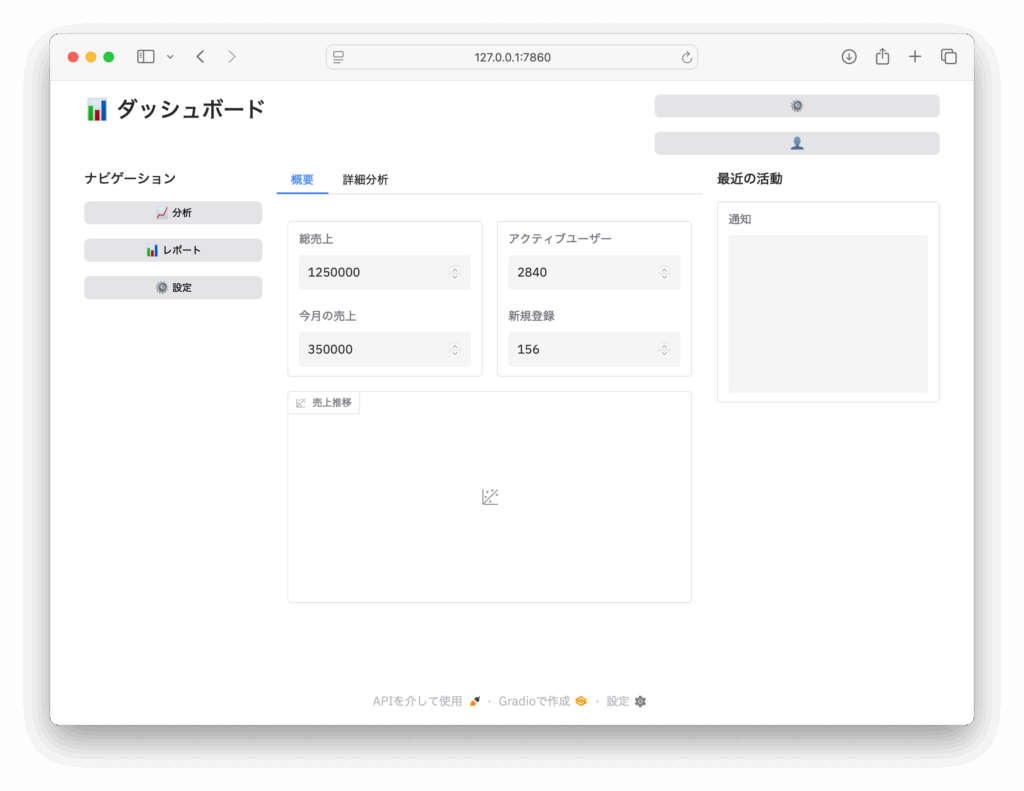Viewport: 1024px width, 791px height.
Task: Switch to the 詳細分析 tab
Action: tap(365, 180)
